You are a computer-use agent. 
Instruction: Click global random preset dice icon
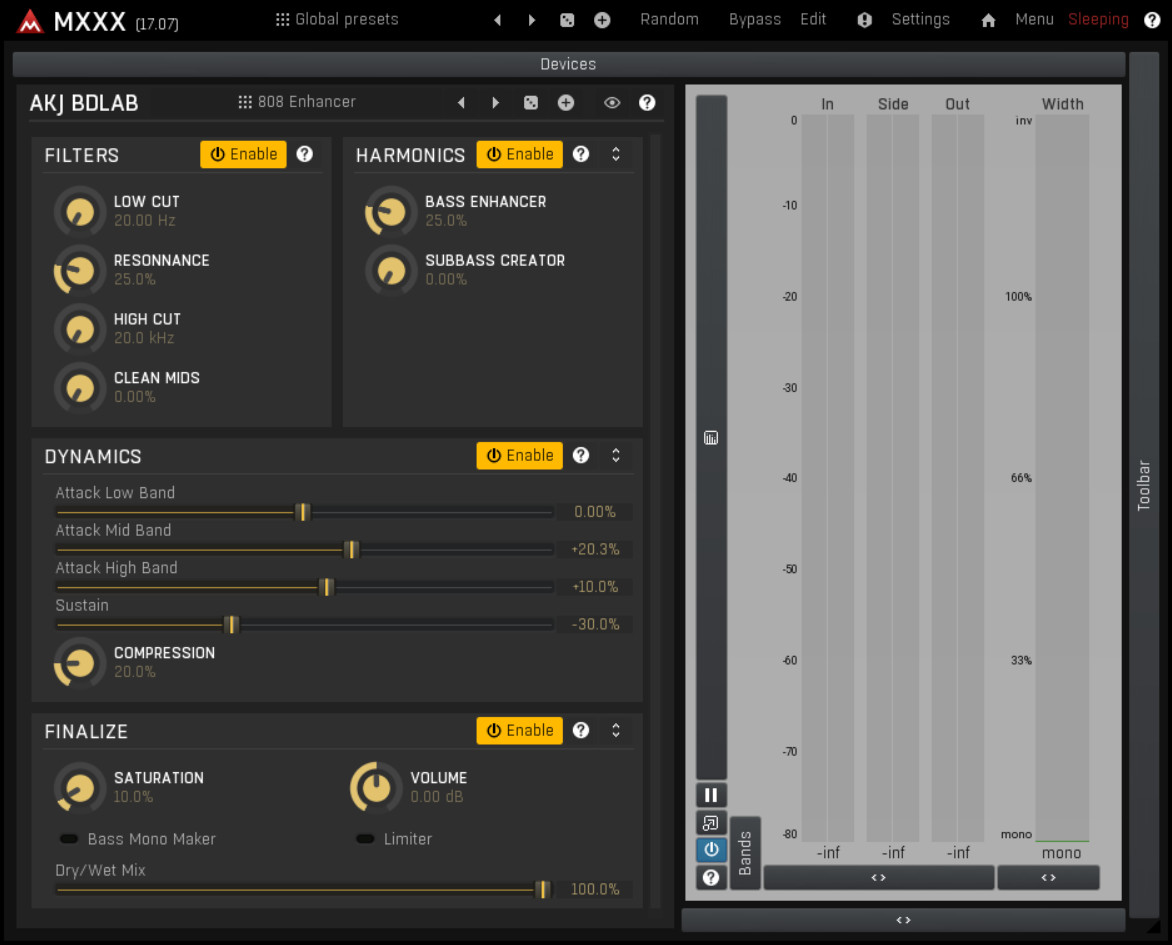(x=567, y=20)
